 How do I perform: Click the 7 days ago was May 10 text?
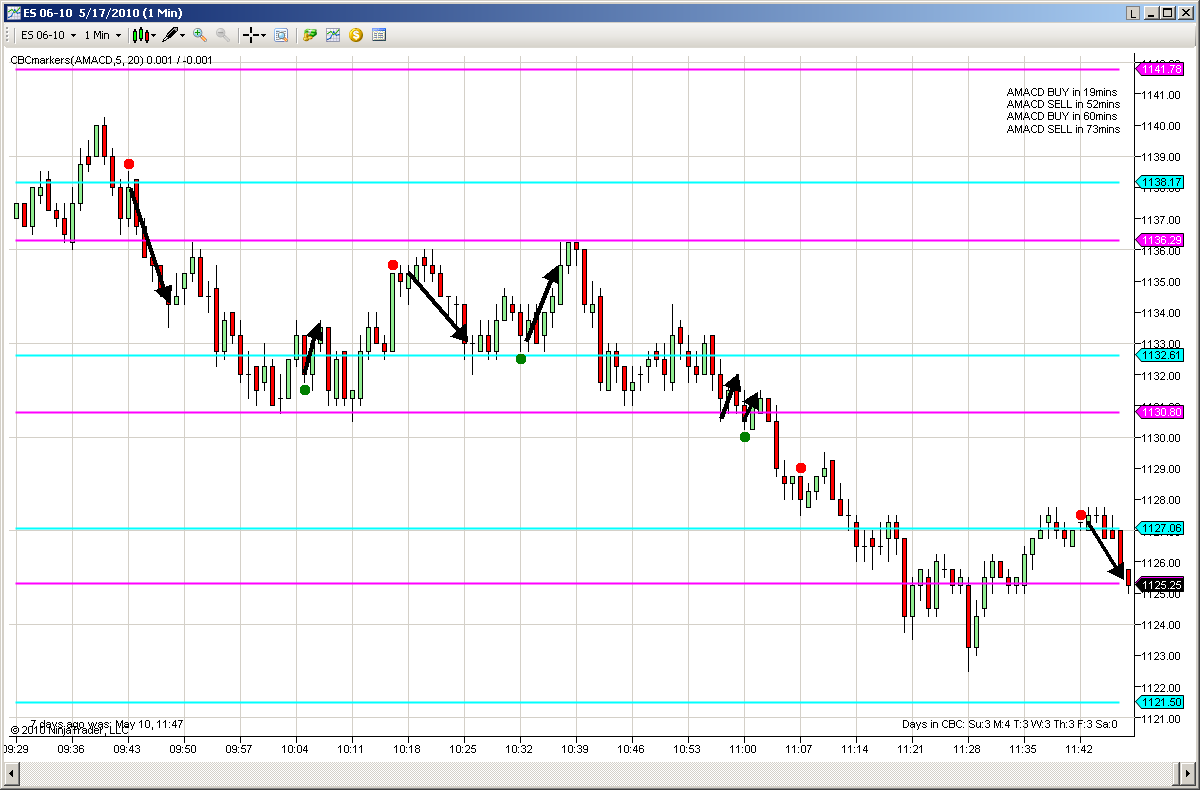point(105,723)
